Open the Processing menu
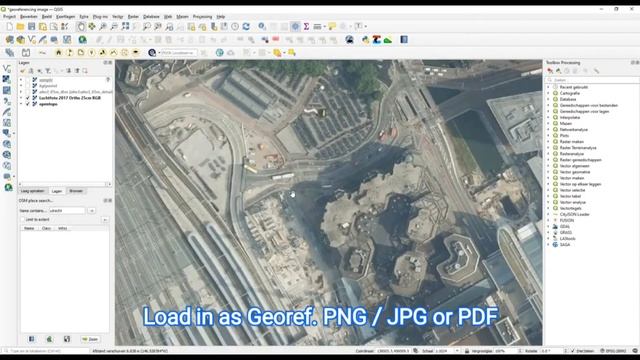The height and width of the screenshot is (360, 640). pos(202,17)
